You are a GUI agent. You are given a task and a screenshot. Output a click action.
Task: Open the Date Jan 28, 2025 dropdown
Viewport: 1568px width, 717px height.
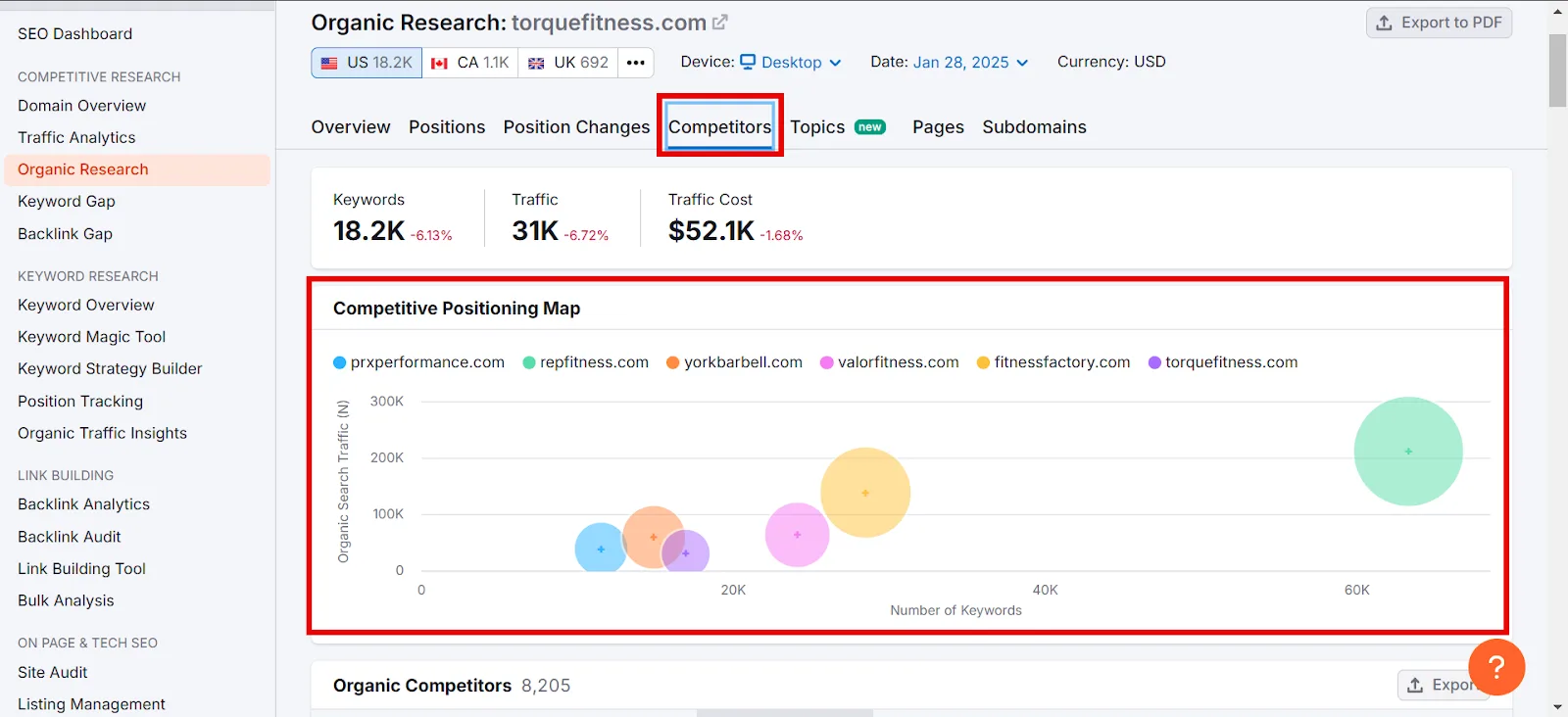(x=971, y=62)
